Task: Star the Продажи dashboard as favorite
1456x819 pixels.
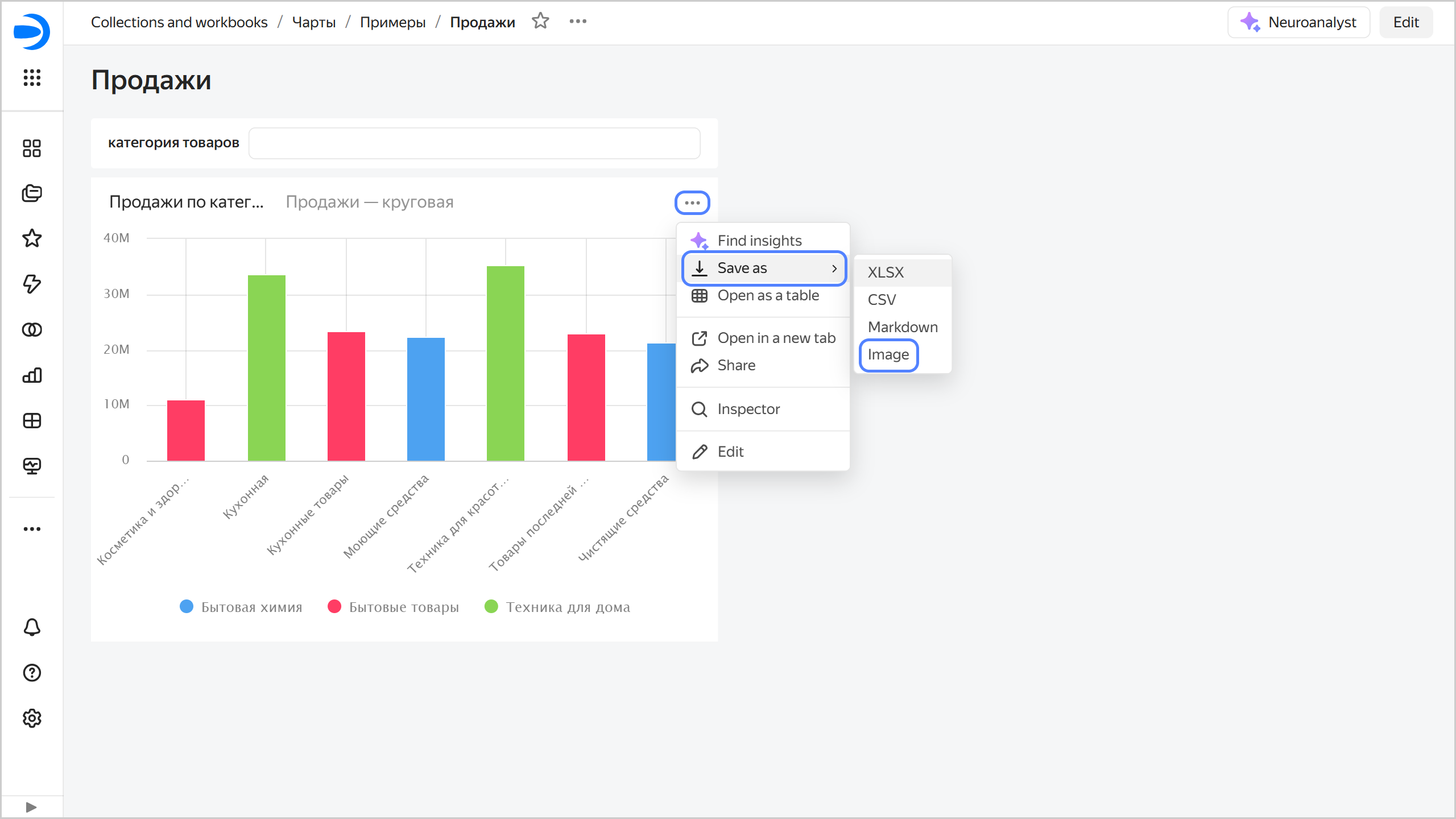Action: tap(540, 22)
